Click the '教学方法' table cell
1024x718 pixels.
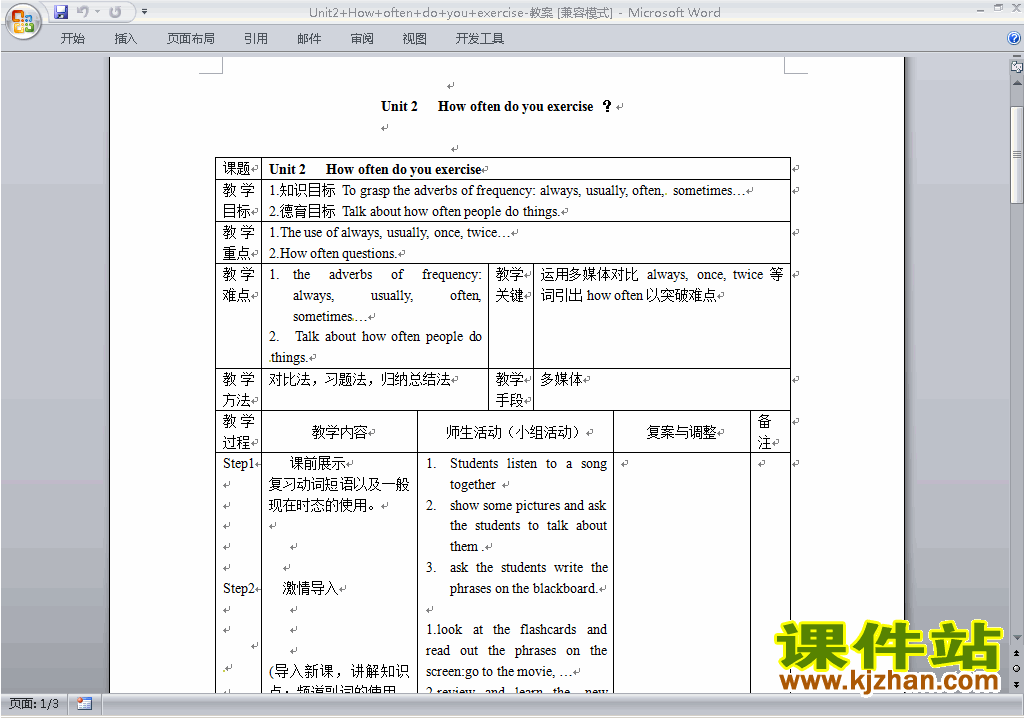click(238, 389)
